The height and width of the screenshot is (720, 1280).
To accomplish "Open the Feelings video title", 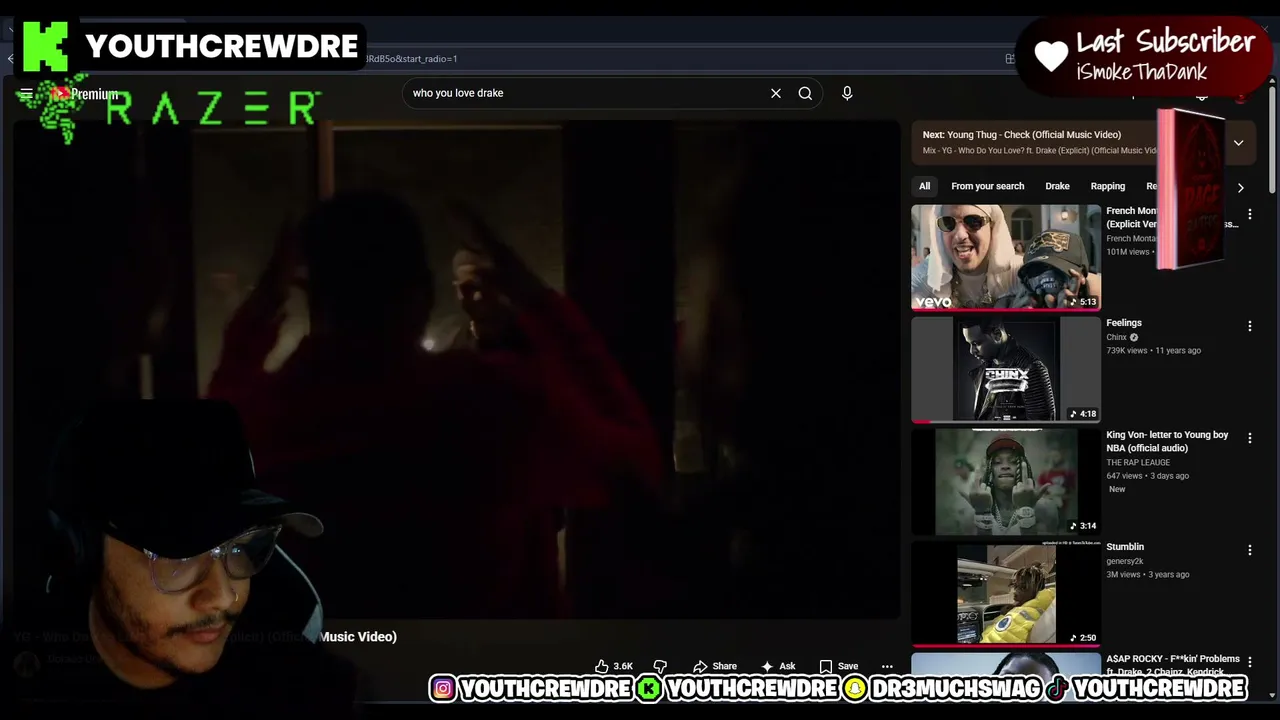I will coord(1124,323).
